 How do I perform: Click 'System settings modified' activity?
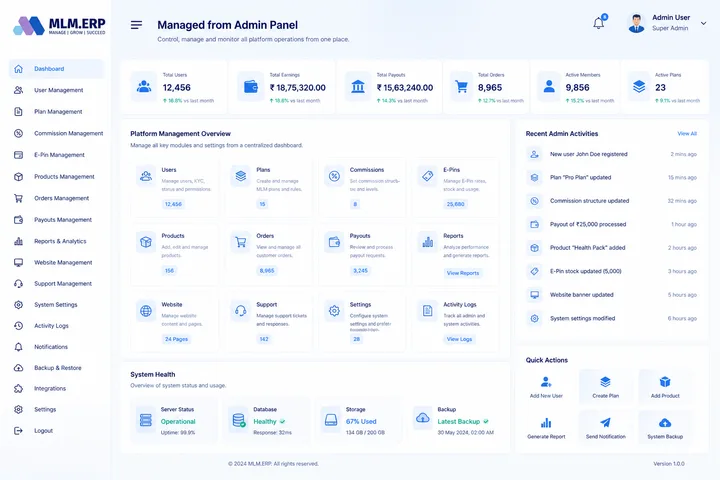point(611,318)
